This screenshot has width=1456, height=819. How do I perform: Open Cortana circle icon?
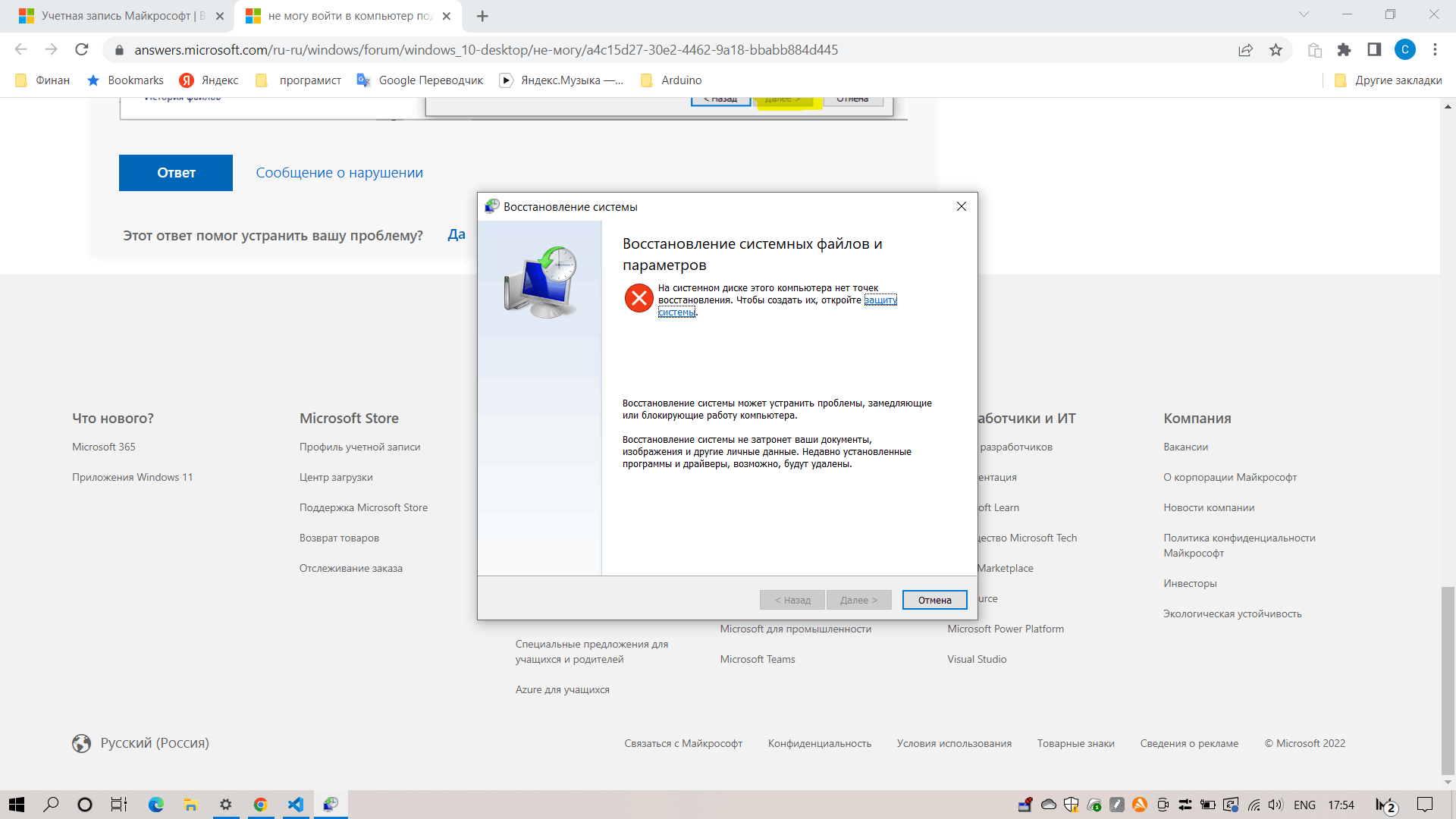point(85,805)
